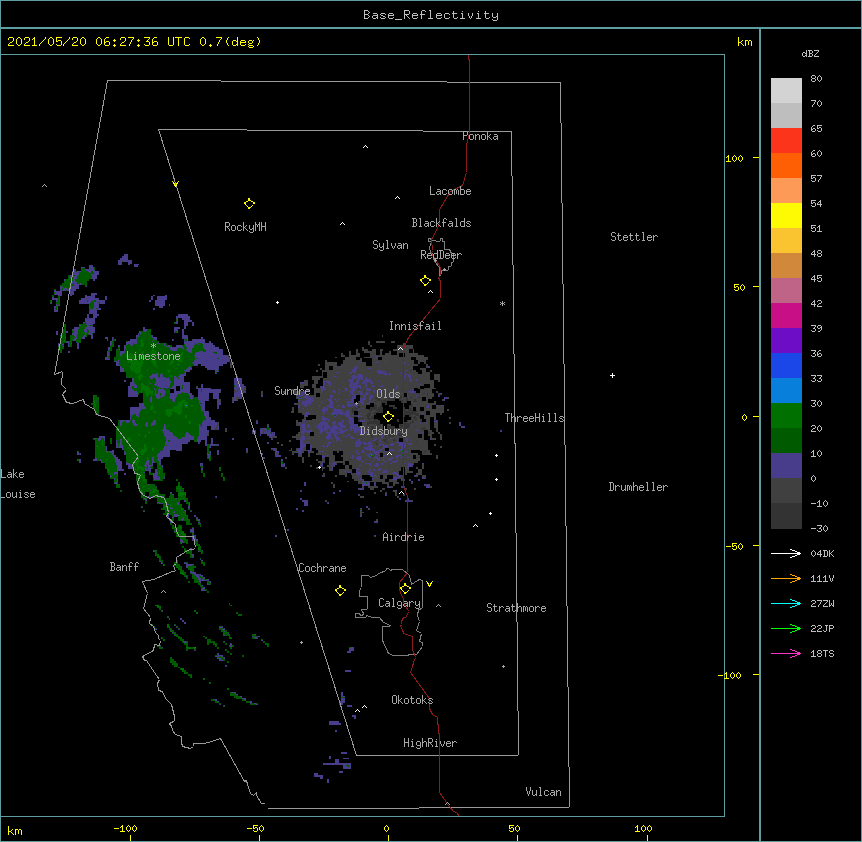This screenshot has height=842, width=862.
Task: Click the orange 111V arrow in legend
Action: pos(786,578)
